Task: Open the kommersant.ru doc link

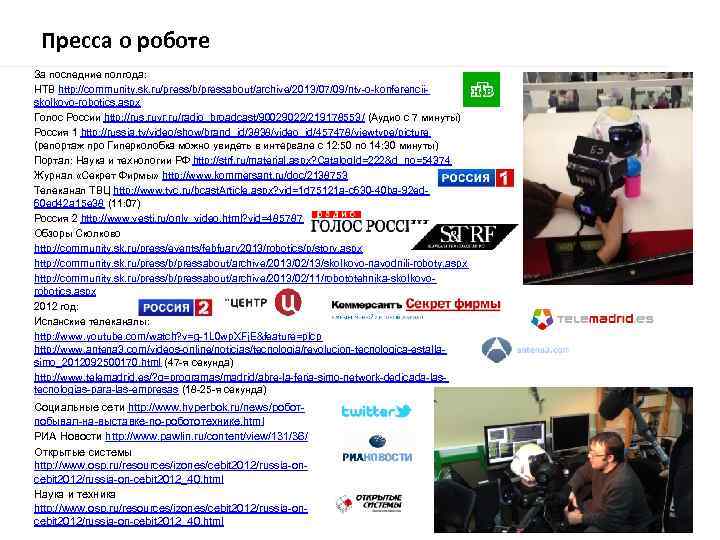Action: (x=255, y=175)
